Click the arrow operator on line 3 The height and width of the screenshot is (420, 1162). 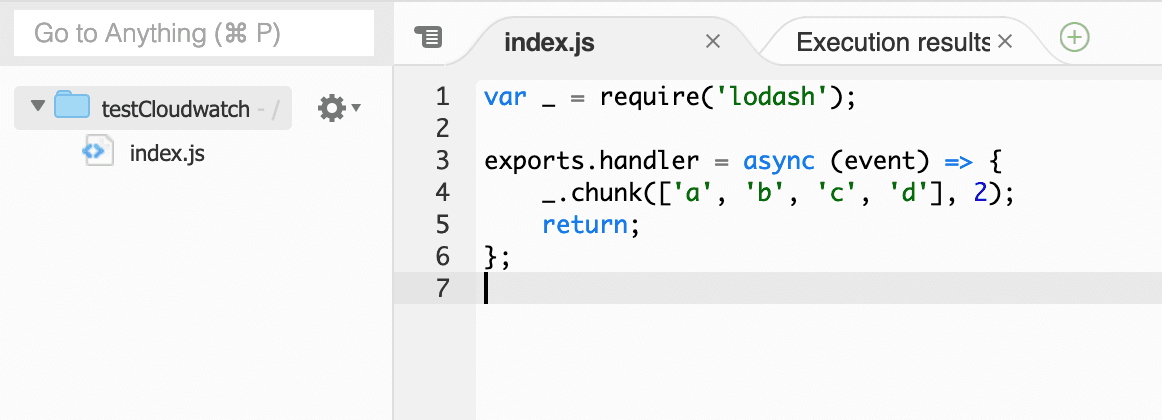960,161
